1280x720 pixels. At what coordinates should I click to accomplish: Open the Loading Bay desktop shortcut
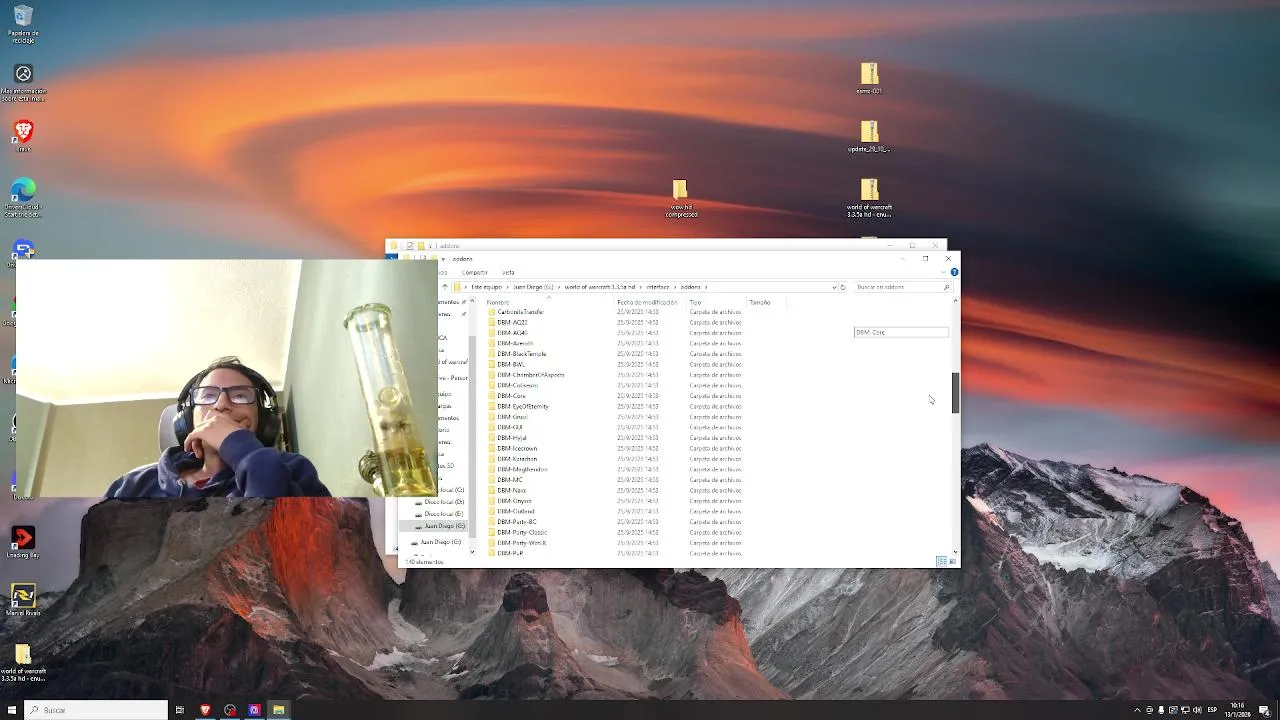(x=23, y=543)
